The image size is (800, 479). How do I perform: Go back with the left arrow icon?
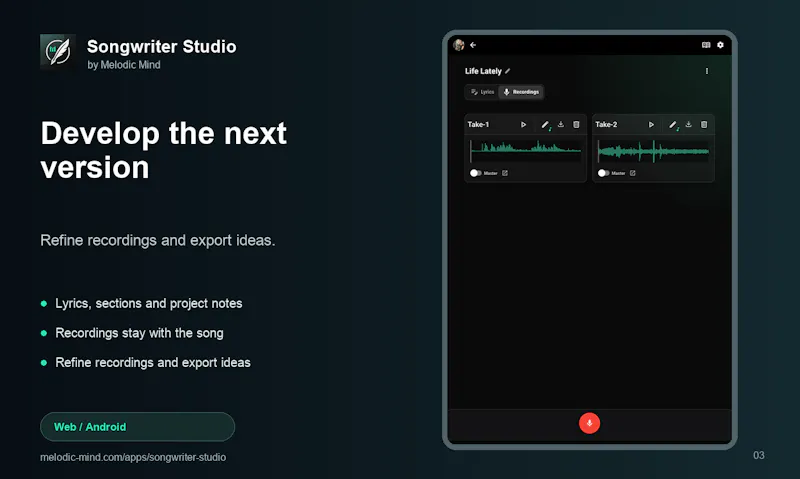click(x=473, y=45)
